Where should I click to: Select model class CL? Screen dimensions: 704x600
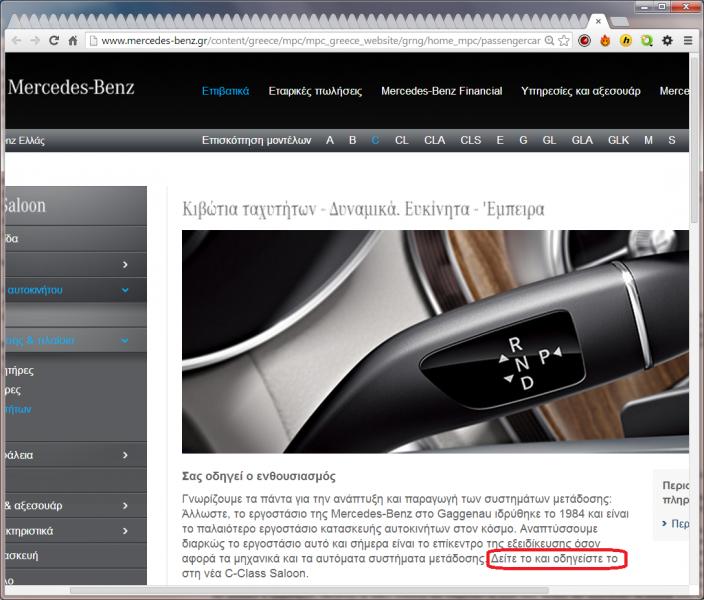pos(401,140)
